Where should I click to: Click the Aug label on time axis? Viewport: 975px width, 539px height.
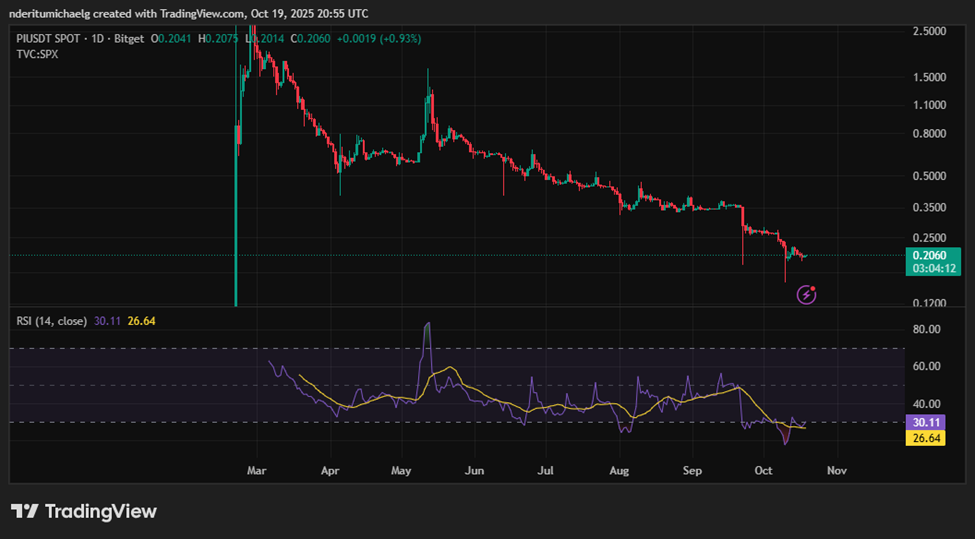pyautogui.click(x=619, y=469)
